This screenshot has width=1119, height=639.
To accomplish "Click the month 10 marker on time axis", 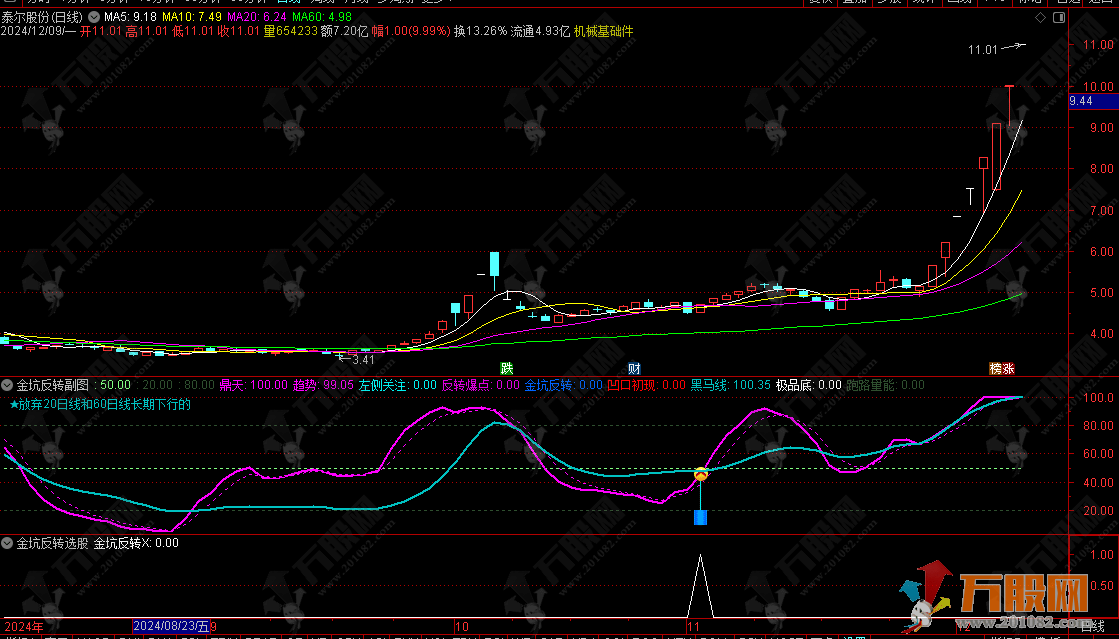I will [x=462, y=627].
